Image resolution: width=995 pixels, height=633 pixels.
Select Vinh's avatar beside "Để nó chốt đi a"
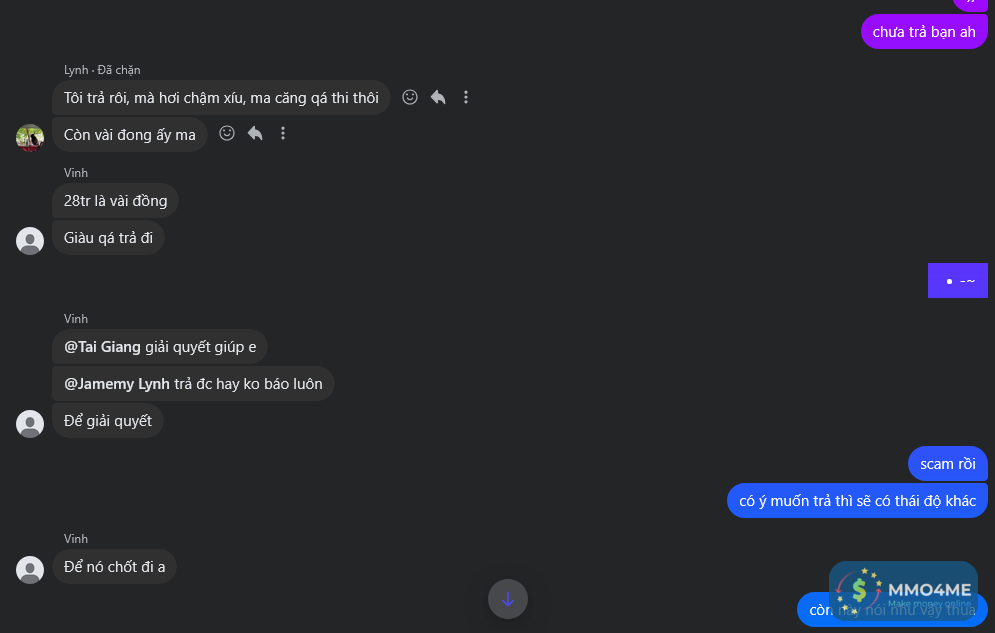(x=30, y=570)
